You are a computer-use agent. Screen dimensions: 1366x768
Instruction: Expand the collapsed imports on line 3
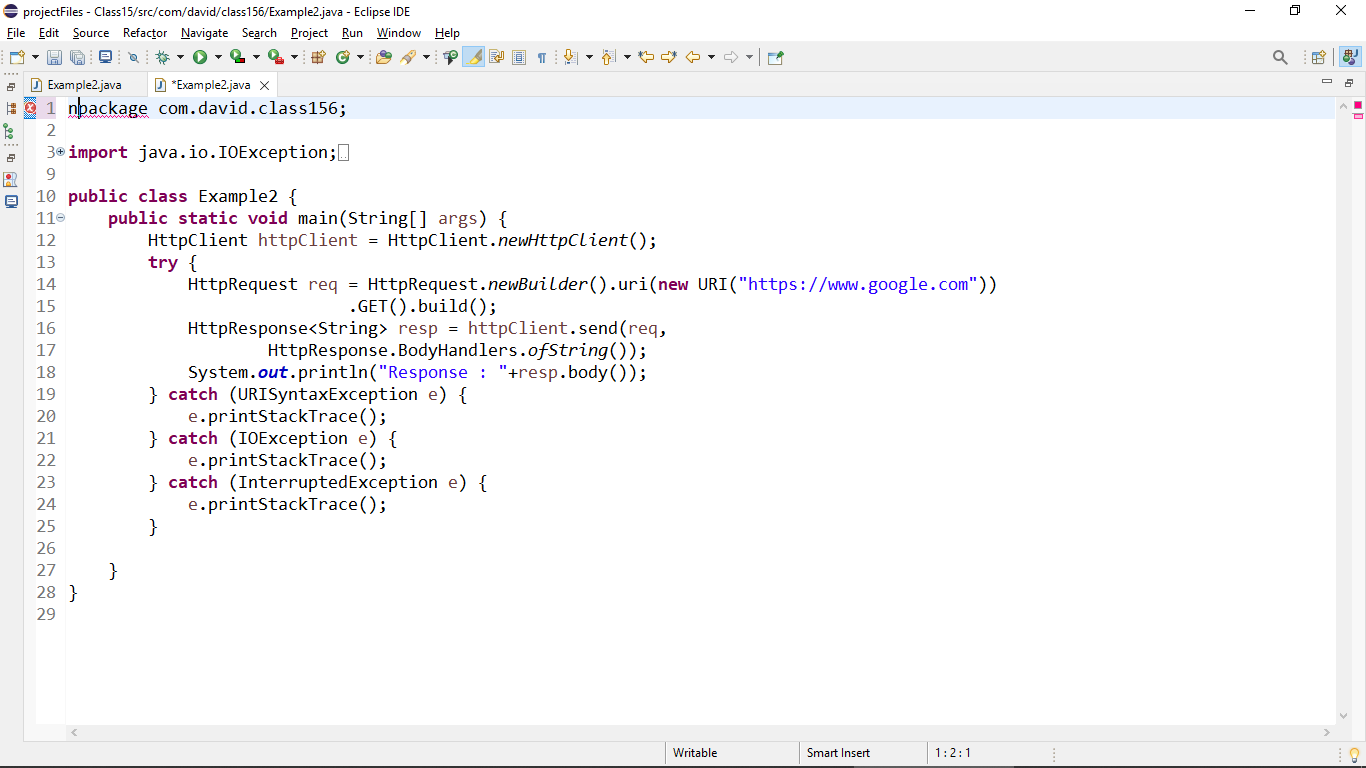pyautogui.click(x=59, y=151)
